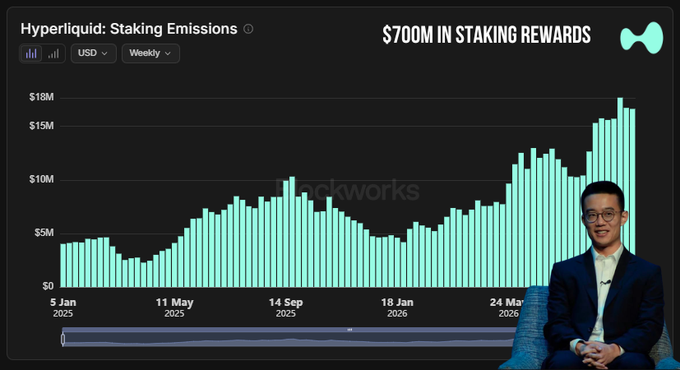Click the $0 y-axis label
680x370 pixels.
pos(48,286)
